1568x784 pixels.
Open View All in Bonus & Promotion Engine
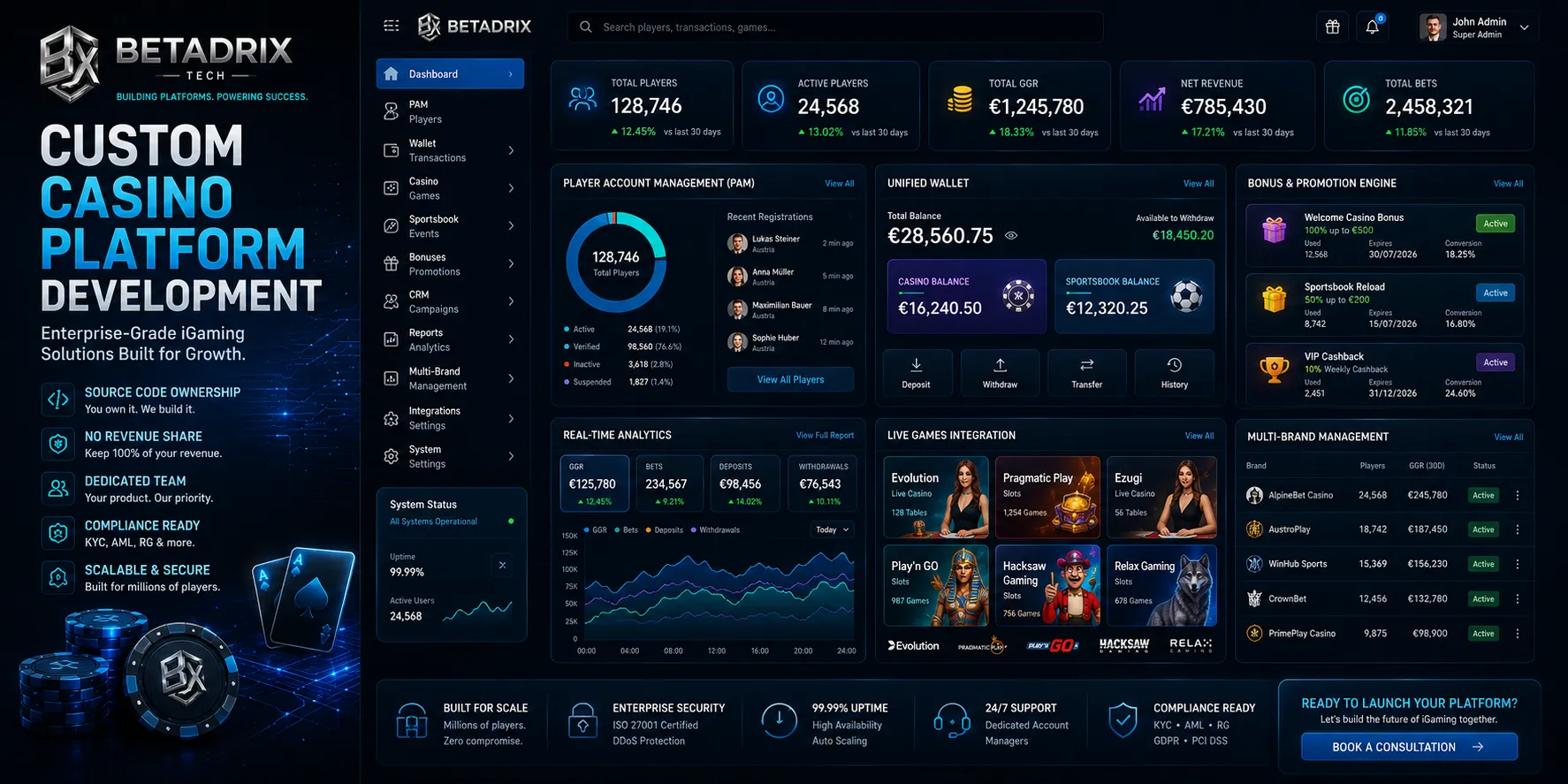[1509, 184]
